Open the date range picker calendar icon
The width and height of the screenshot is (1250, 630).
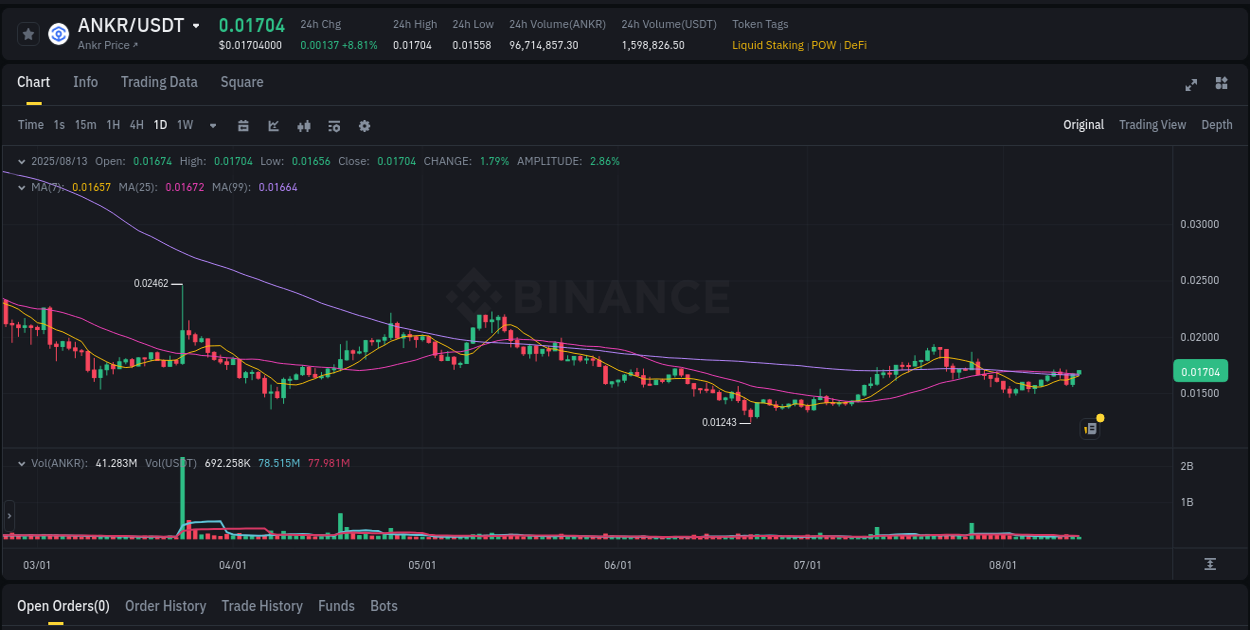tap(243, 125)
